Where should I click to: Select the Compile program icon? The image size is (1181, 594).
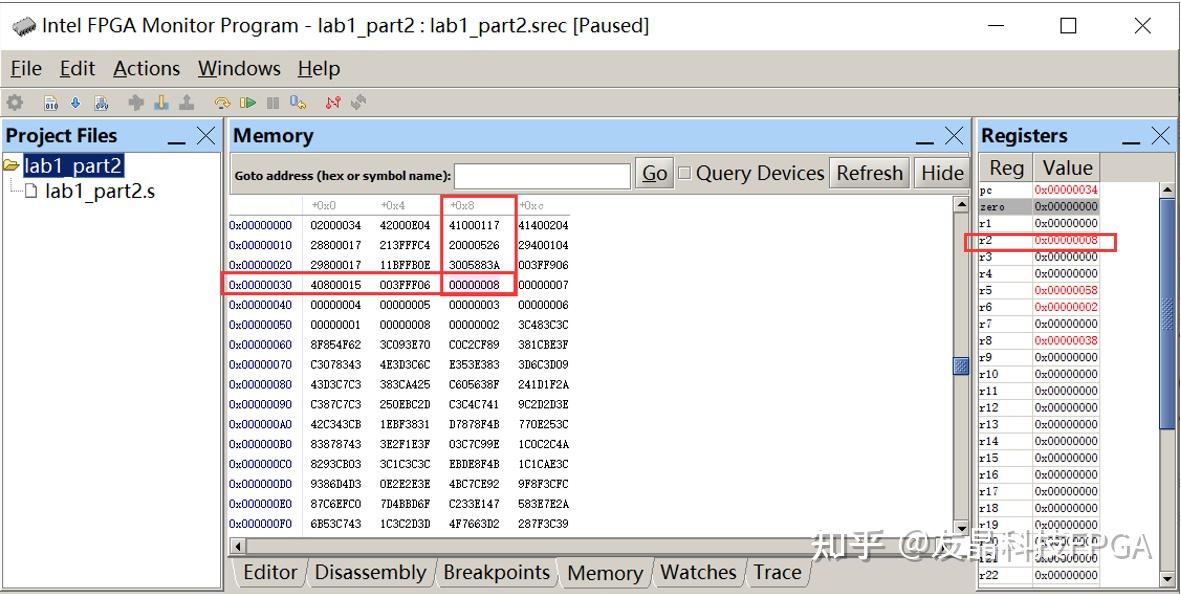[x=51, y=101]
